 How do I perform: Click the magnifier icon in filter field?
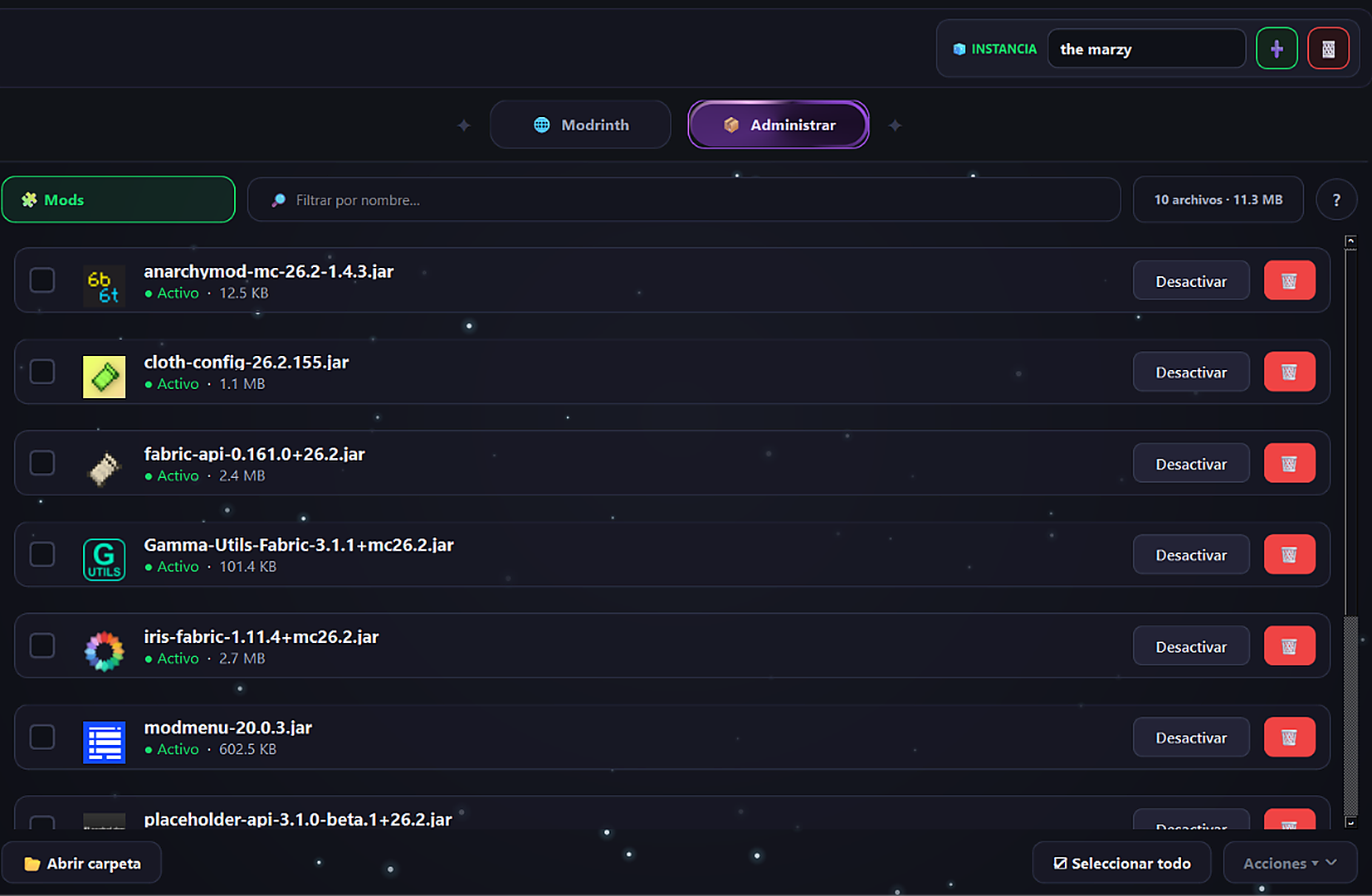point(279,200)
